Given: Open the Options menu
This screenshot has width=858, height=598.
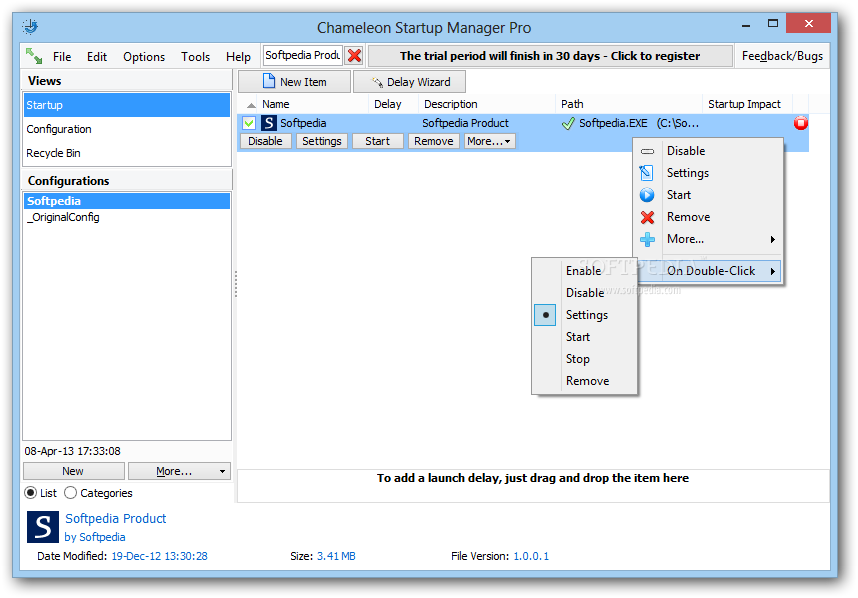Looking at the screenshot, I should (x=144, y=56).
